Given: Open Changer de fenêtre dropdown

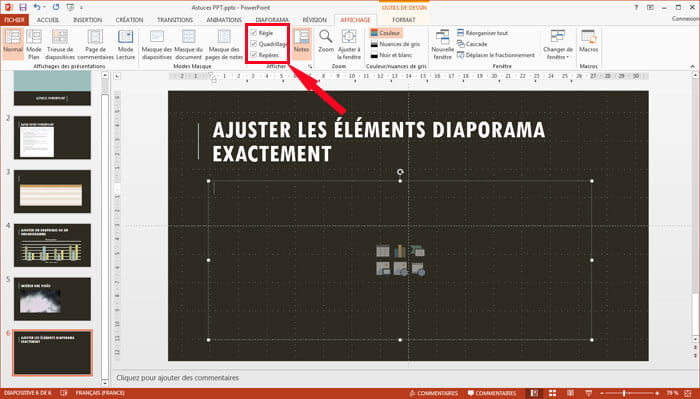Looking at the screenshot, I should pos(558,44).
